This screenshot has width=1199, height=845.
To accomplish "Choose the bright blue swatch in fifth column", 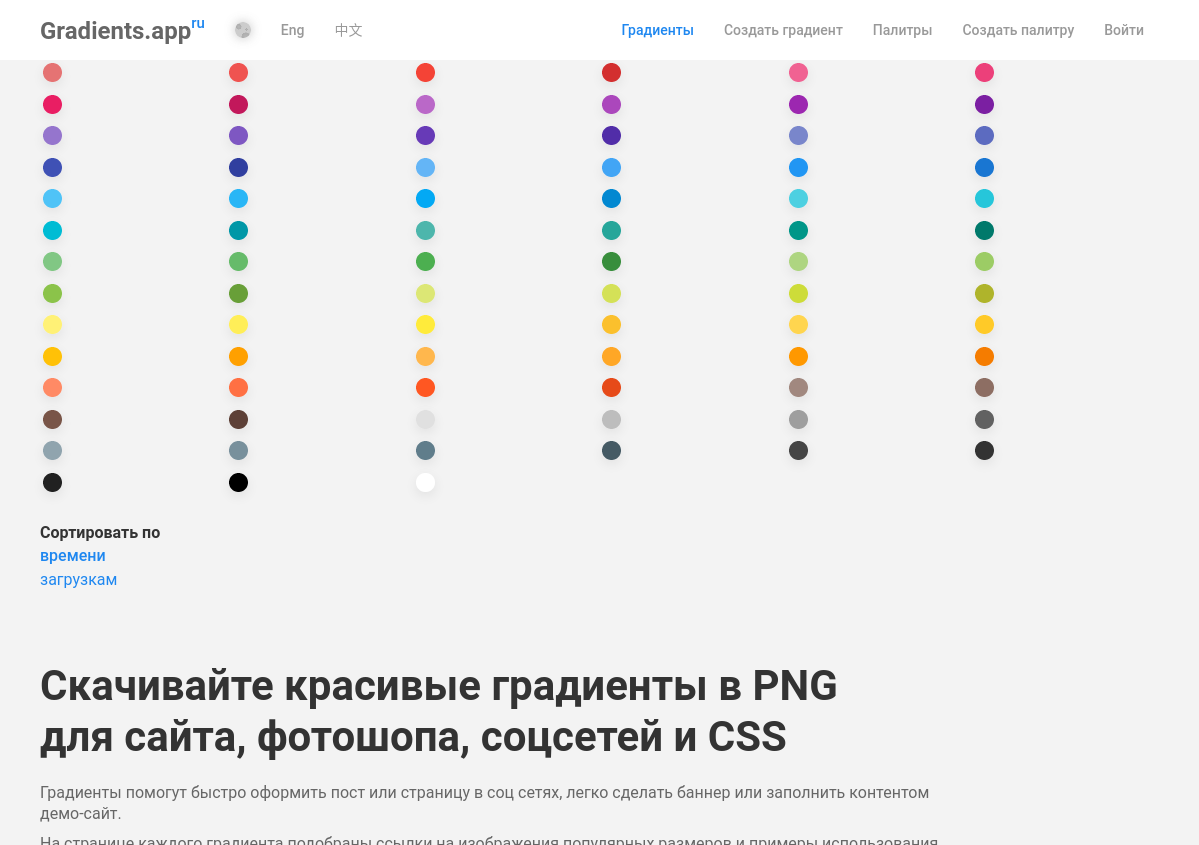I will click(798, 167).
